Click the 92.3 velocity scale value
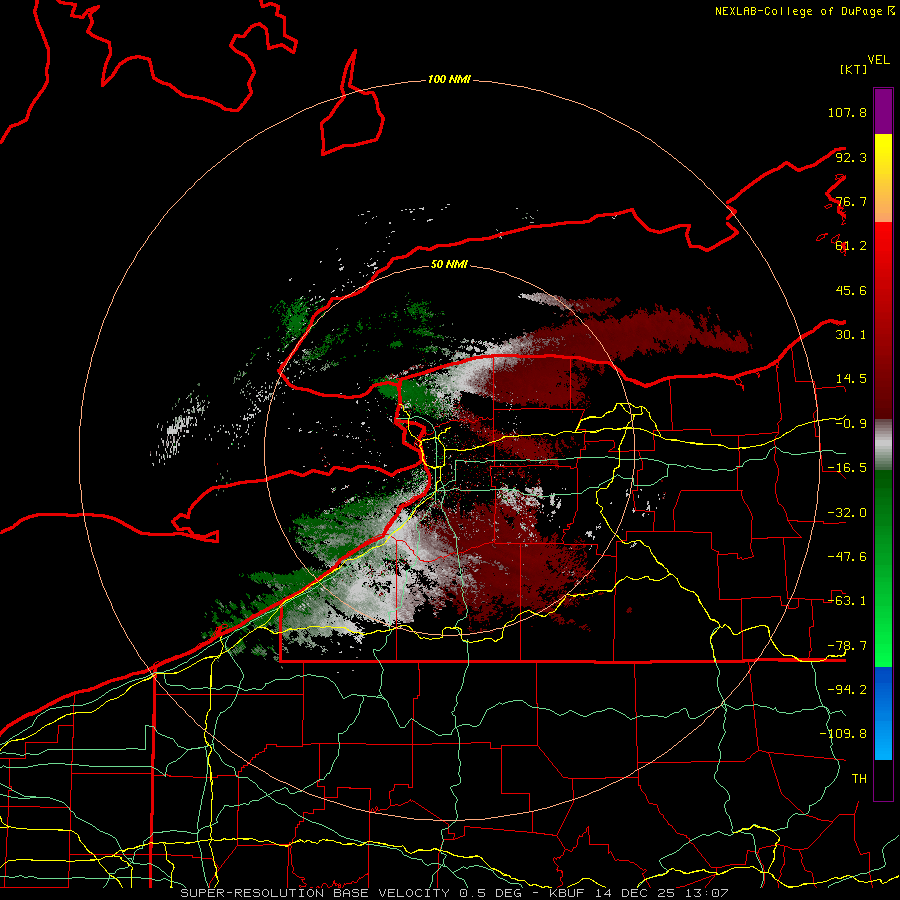The width and height of the screenshot is (900, 900). tap(851, 157)
